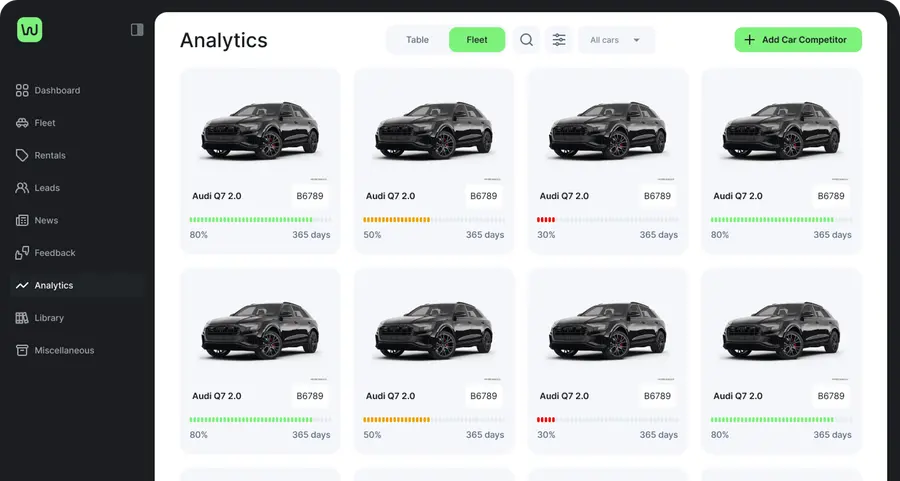Image resolution: width=900 pixels, height=481 pixels.
Task: Click "Audi Q7 2.0" title in first top card
Action: point(216,196)
